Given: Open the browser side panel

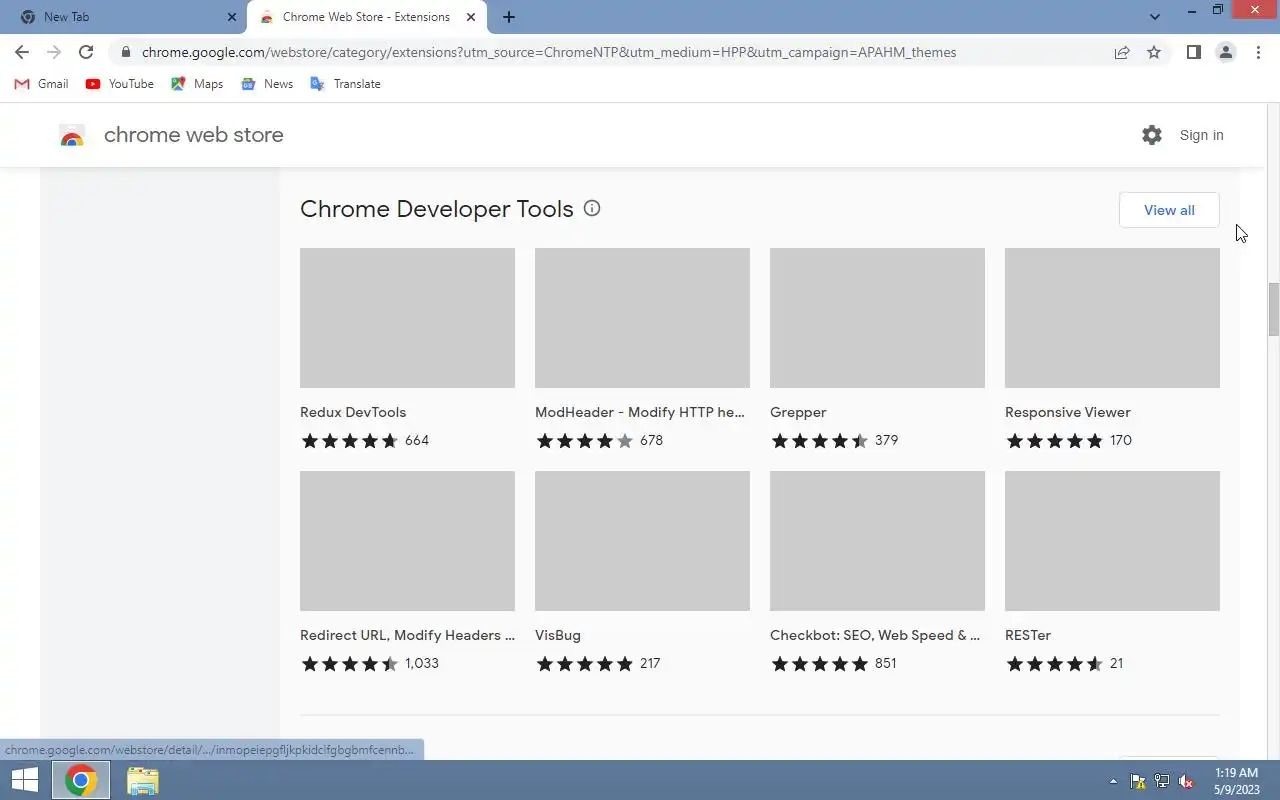Looking at the screenshot, I should (x=1193, y=52).
